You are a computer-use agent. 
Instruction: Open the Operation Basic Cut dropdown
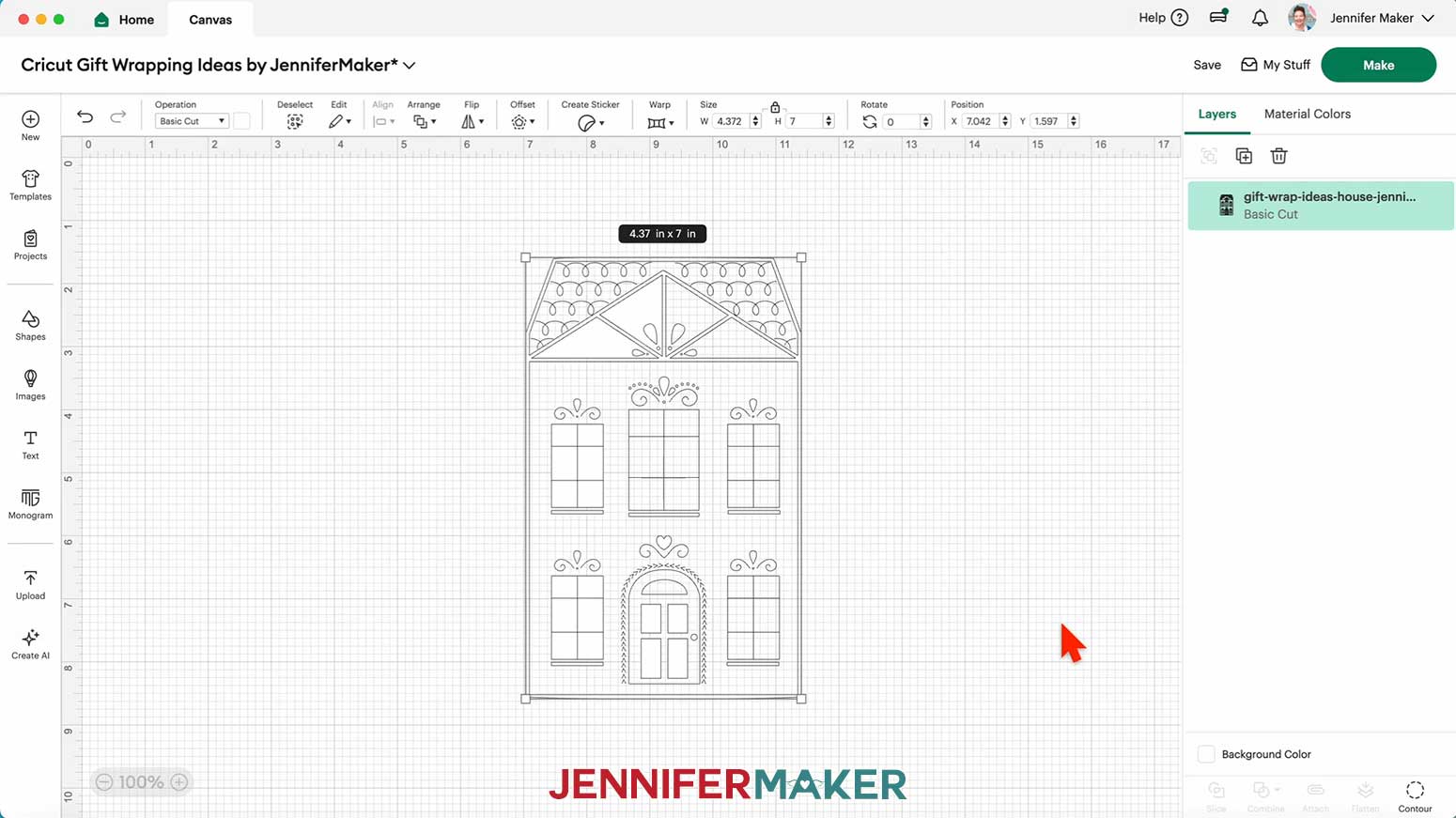(x=192, y=121)
